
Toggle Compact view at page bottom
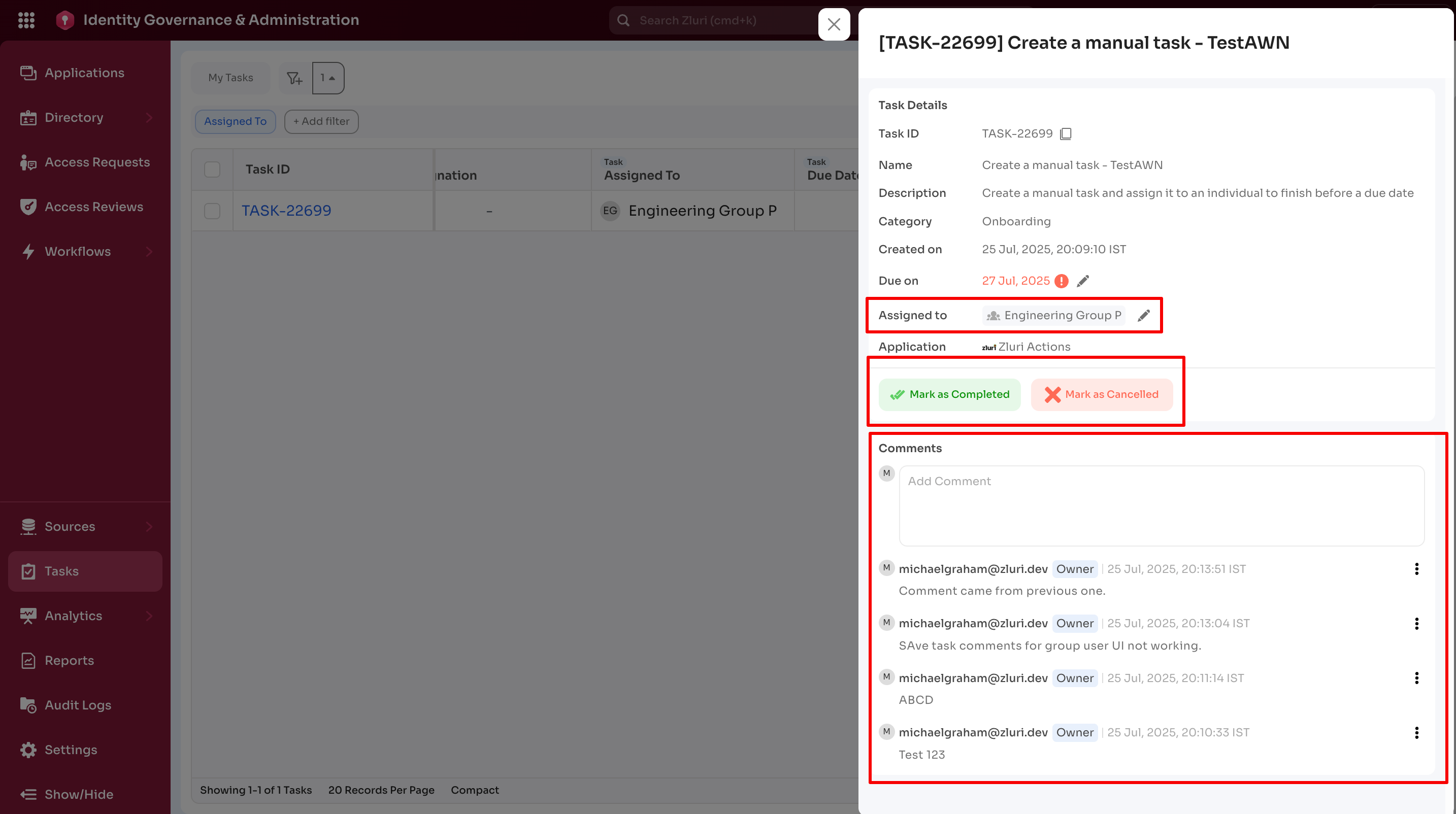[474, 790]
